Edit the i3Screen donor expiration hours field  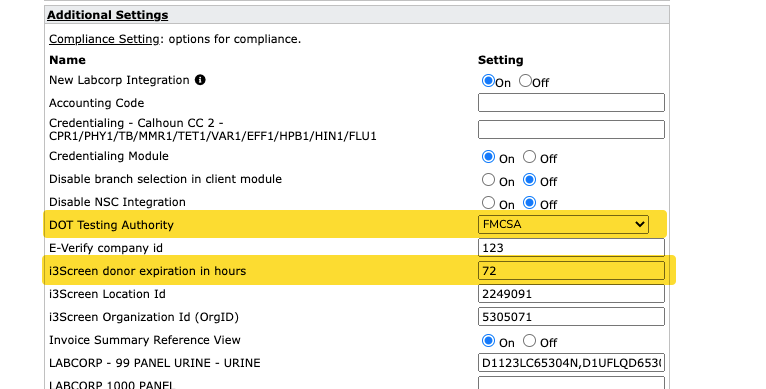pos(571,271)
